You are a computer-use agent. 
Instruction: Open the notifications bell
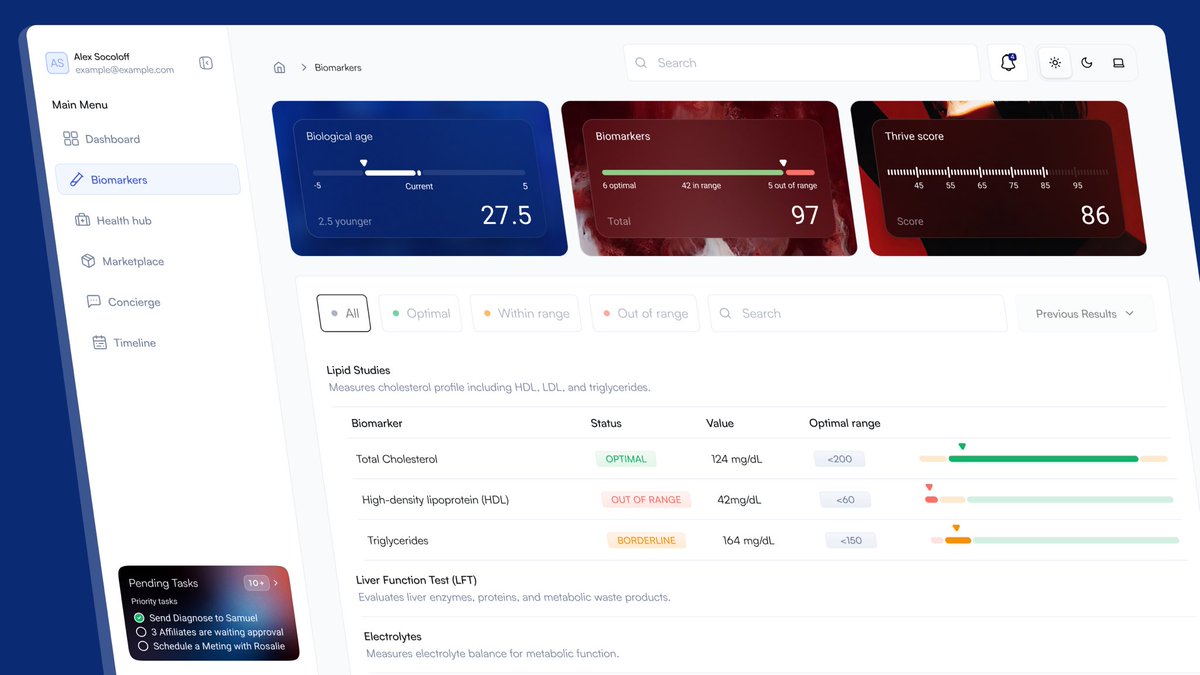pos(1008,62)
